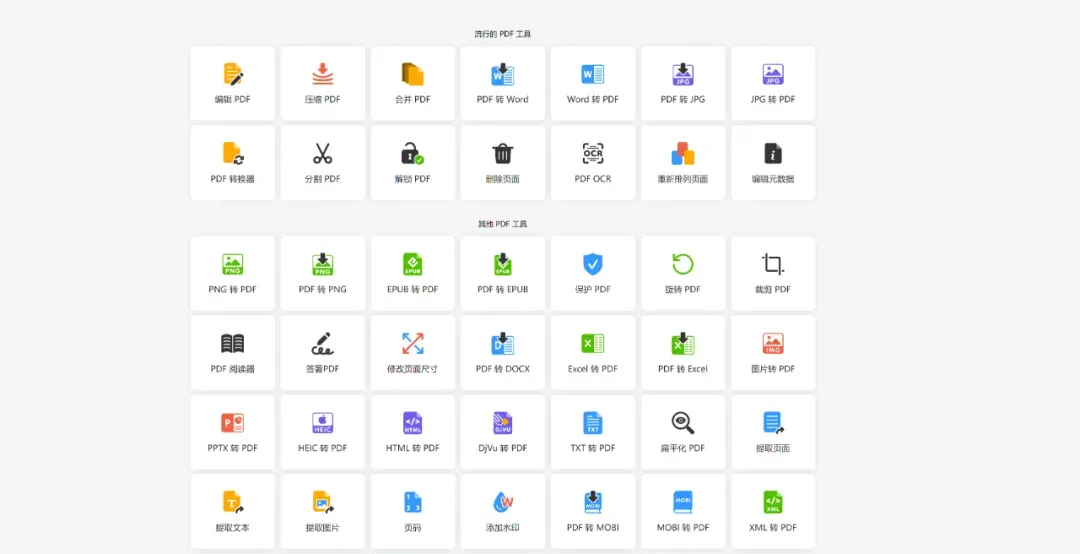Viewport: 1080px width, 554px height.
Task: Click the 合并 PDF merge icon
Action: click(412, 74)
